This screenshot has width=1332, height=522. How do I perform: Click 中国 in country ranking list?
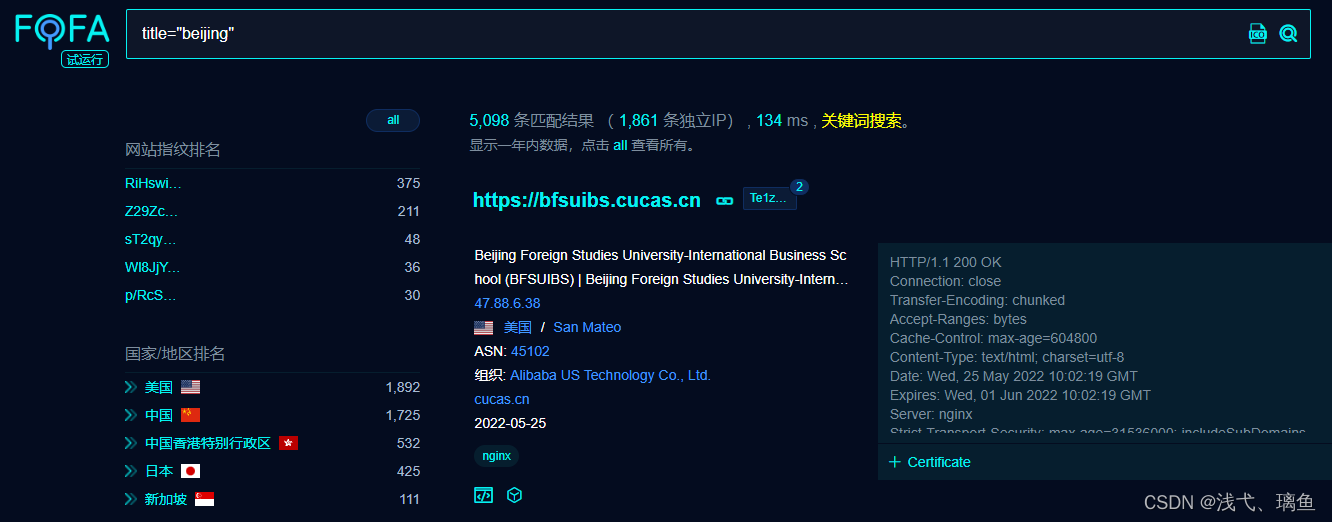tap(158, 415)
